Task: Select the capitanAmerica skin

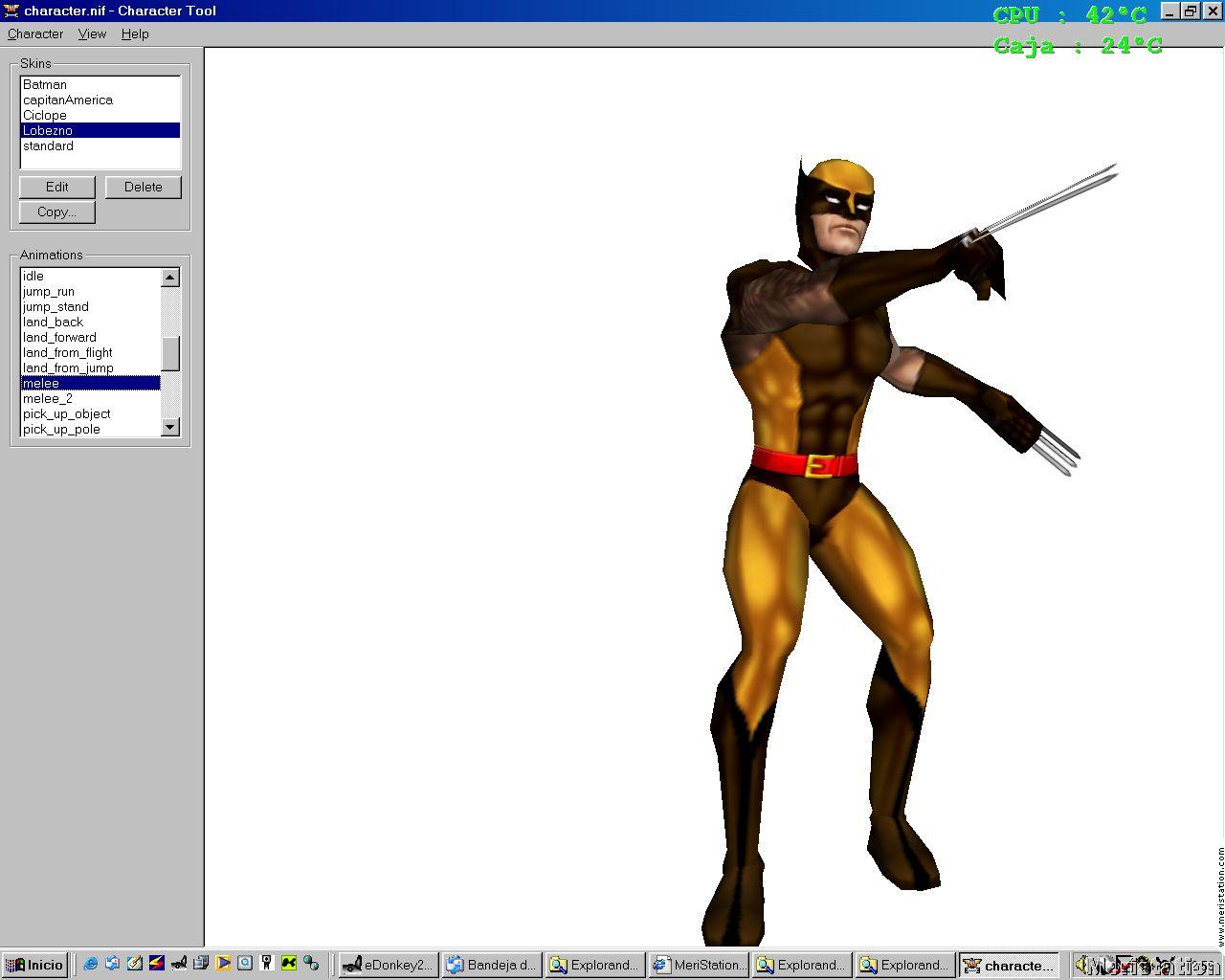Action: 100,100
